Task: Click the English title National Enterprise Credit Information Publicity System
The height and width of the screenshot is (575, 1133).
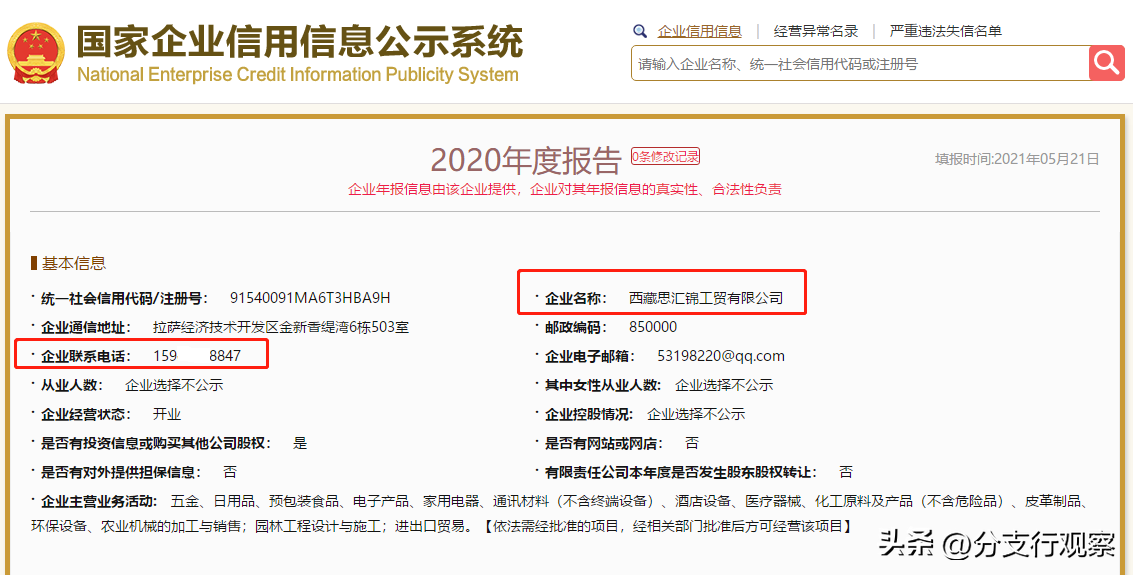Action: coord(298,74)
